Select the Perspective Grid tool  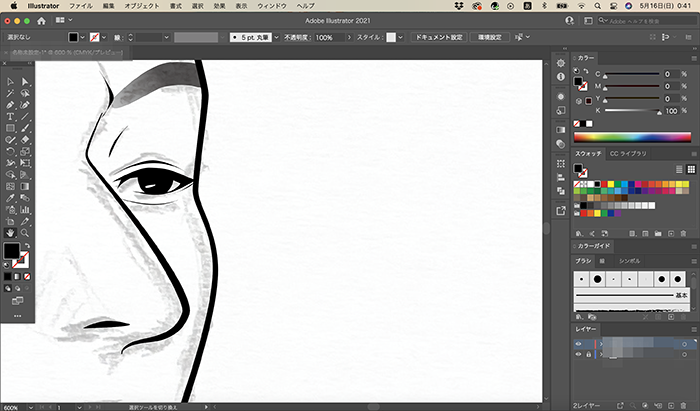click(x=25, y=174)
